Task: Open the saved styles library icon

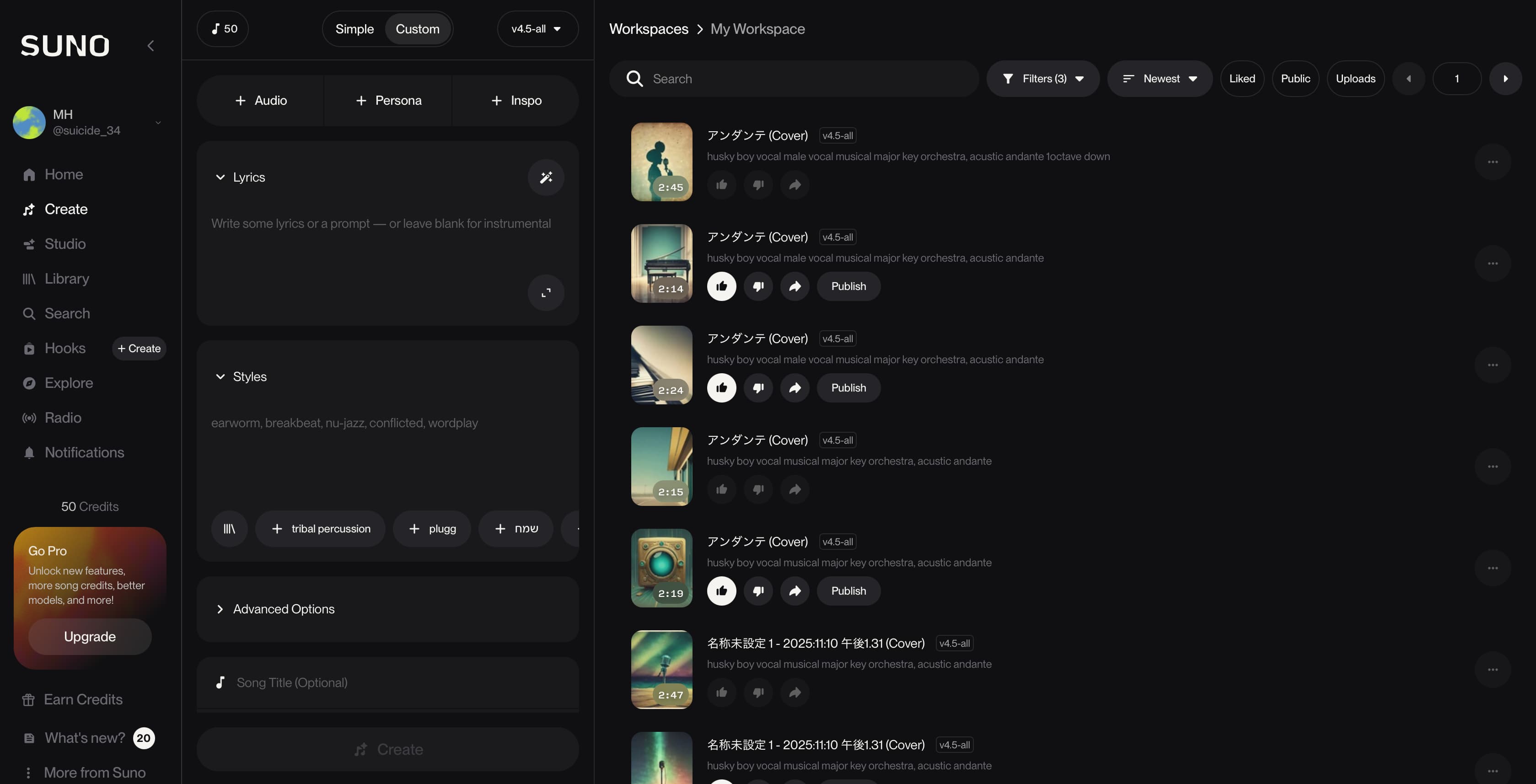Action: 229,529
